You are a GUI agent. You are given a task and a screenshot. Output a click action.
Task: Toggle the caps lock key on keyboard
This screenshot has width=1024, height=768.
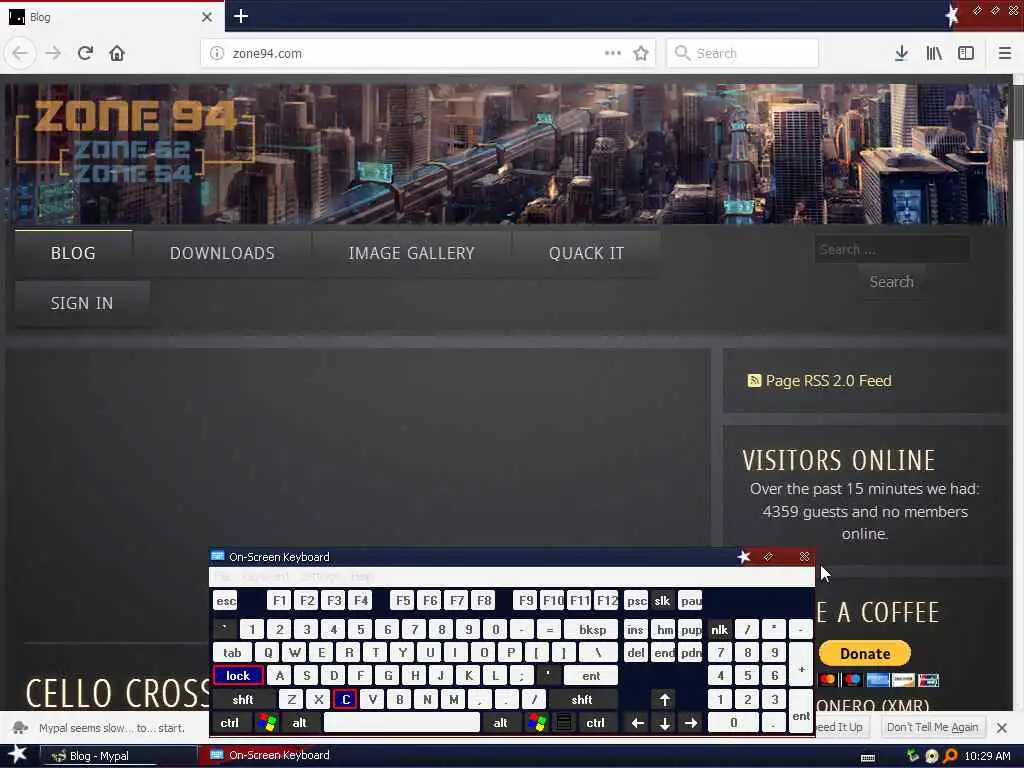tap(238, 676)
